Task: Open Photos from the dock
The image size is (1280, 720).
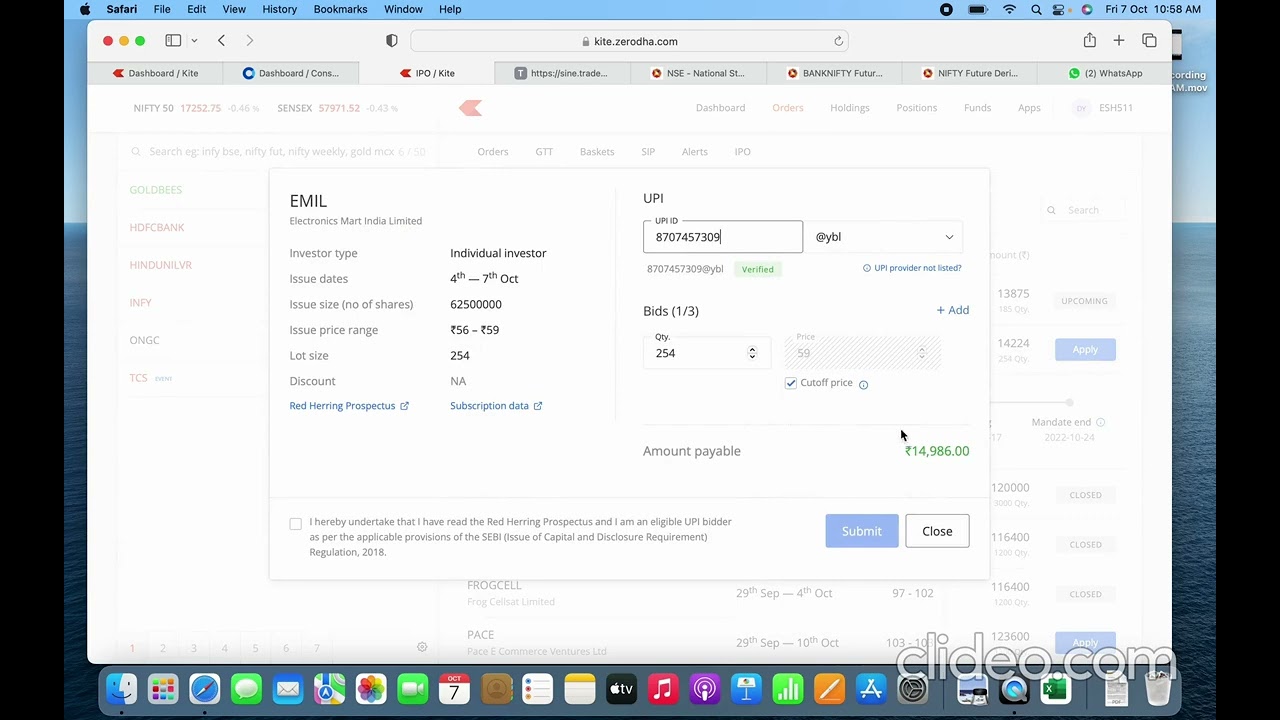Action: (371, 689)
